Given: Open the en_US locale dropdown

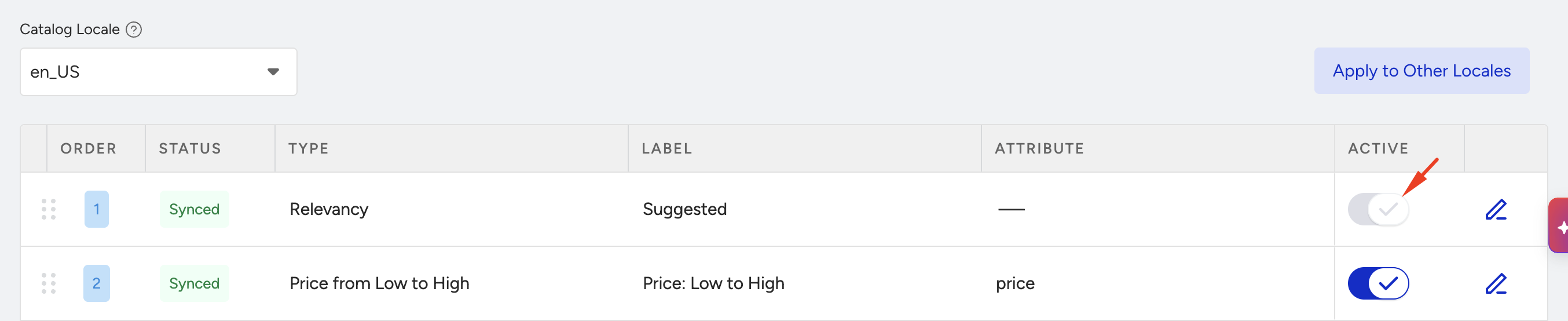Looking at the screenshot, I should [158, 72].
